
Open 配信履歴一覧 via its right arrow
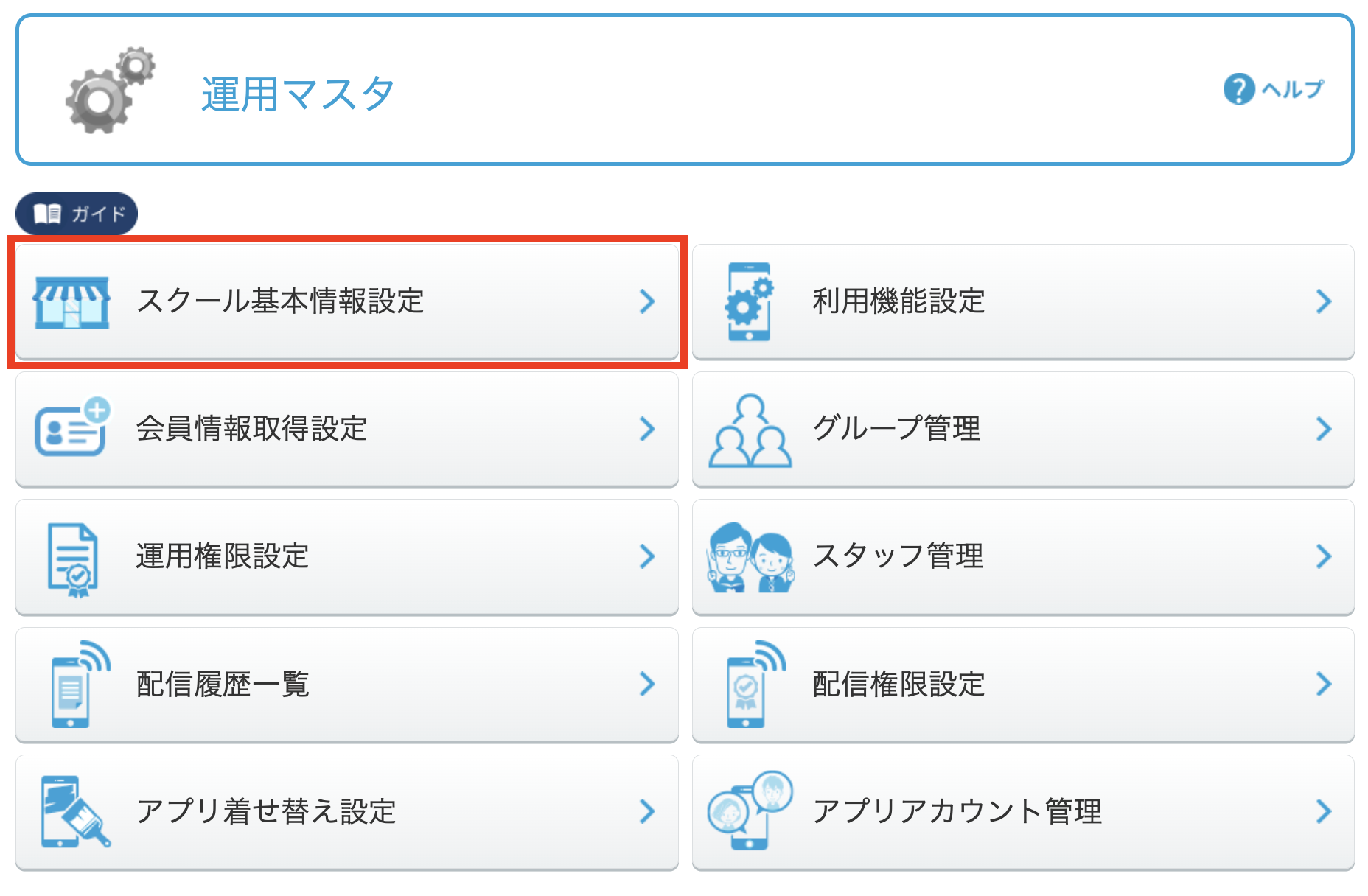(647, 685)
